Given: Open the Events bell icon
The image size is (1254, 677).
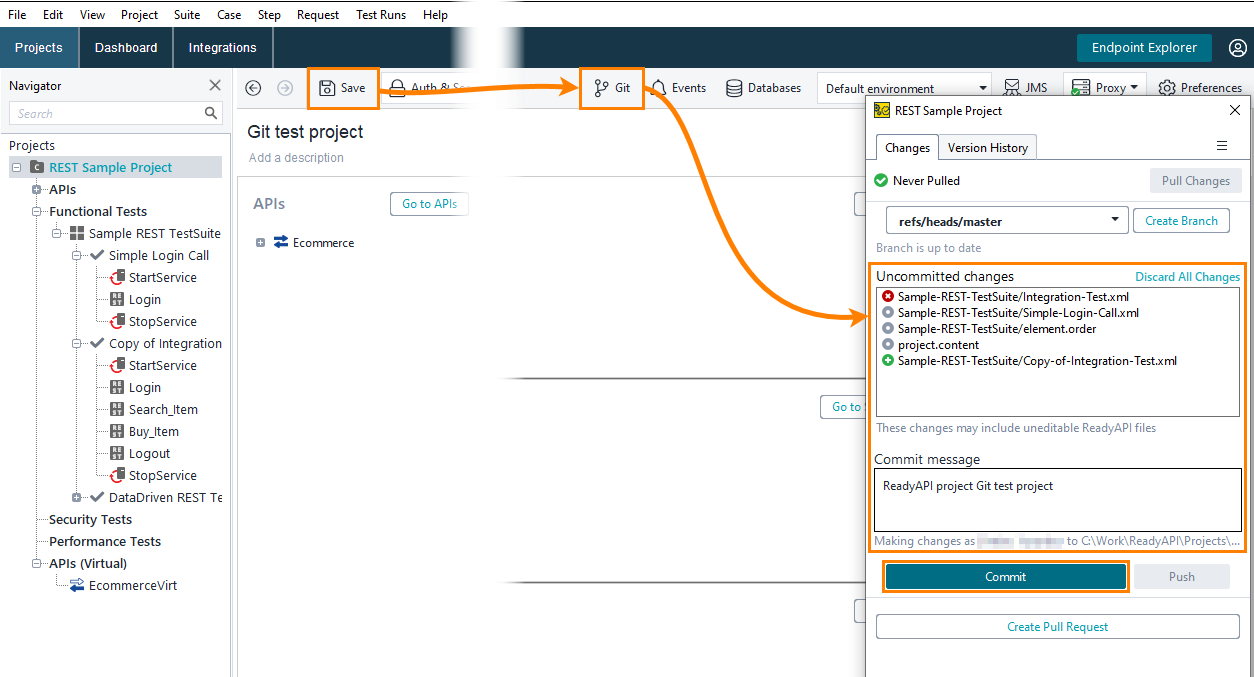Looking at the screenshot, I should [x=659, y=88].
